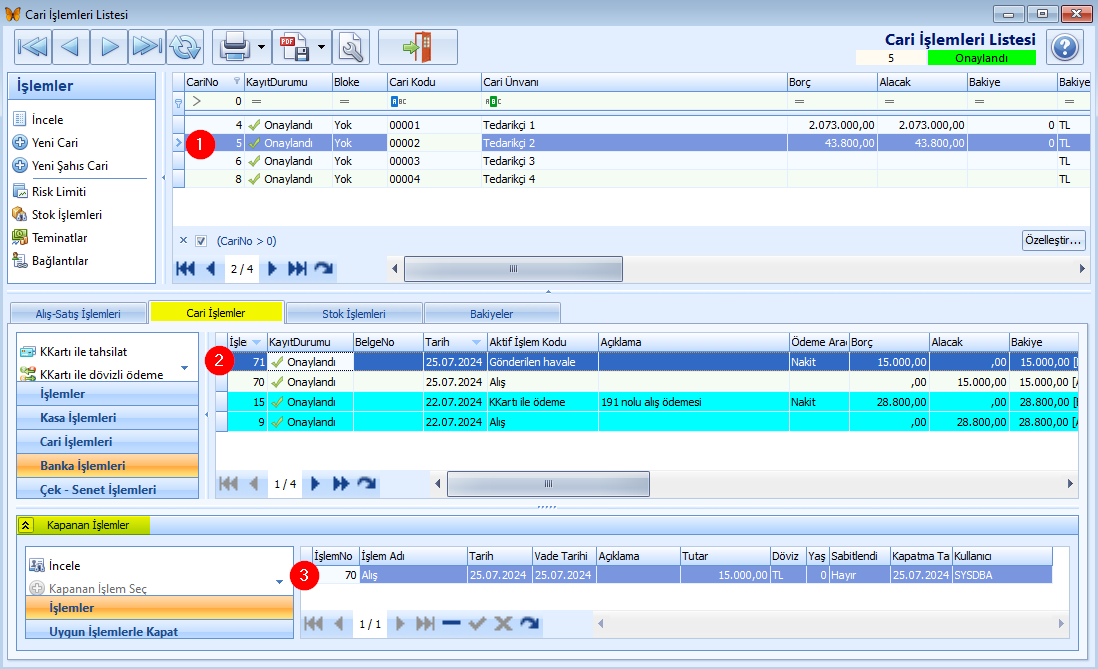Screen dimensions: 1098x669
Task: Select the Tedarikçi 3 row
Action: 632,161
